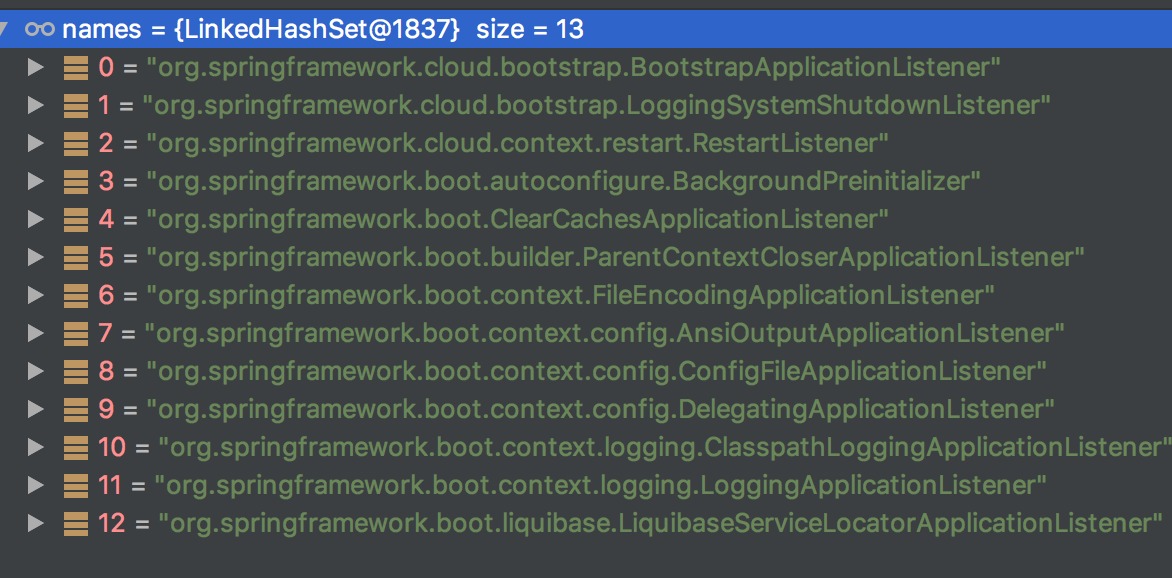Select the RestartListener string value

point(517,144)
